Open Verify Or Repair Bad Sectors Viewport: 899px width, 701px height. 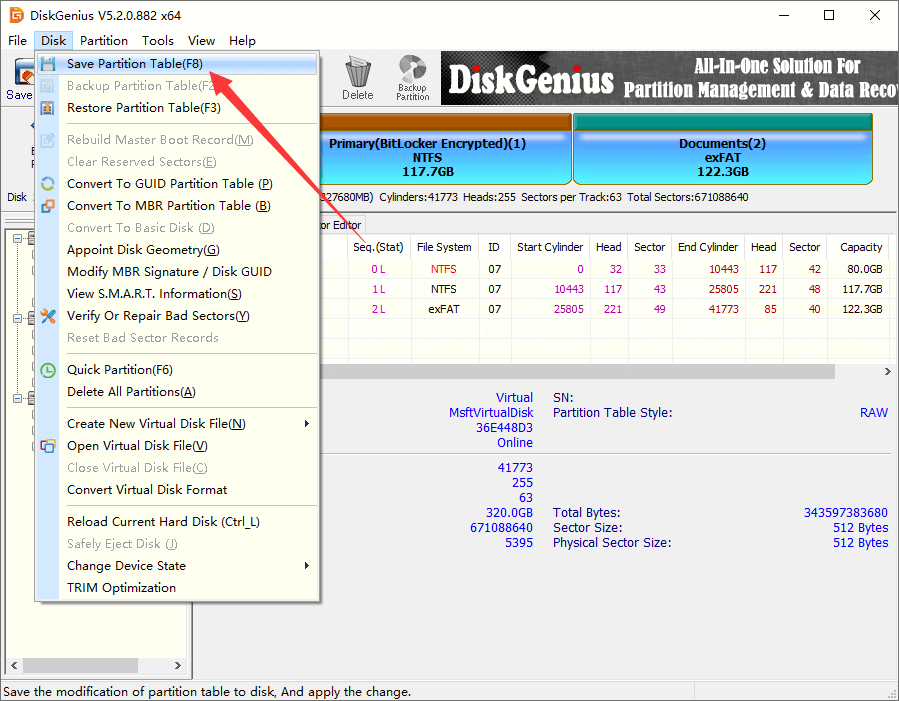pos(158,315)
